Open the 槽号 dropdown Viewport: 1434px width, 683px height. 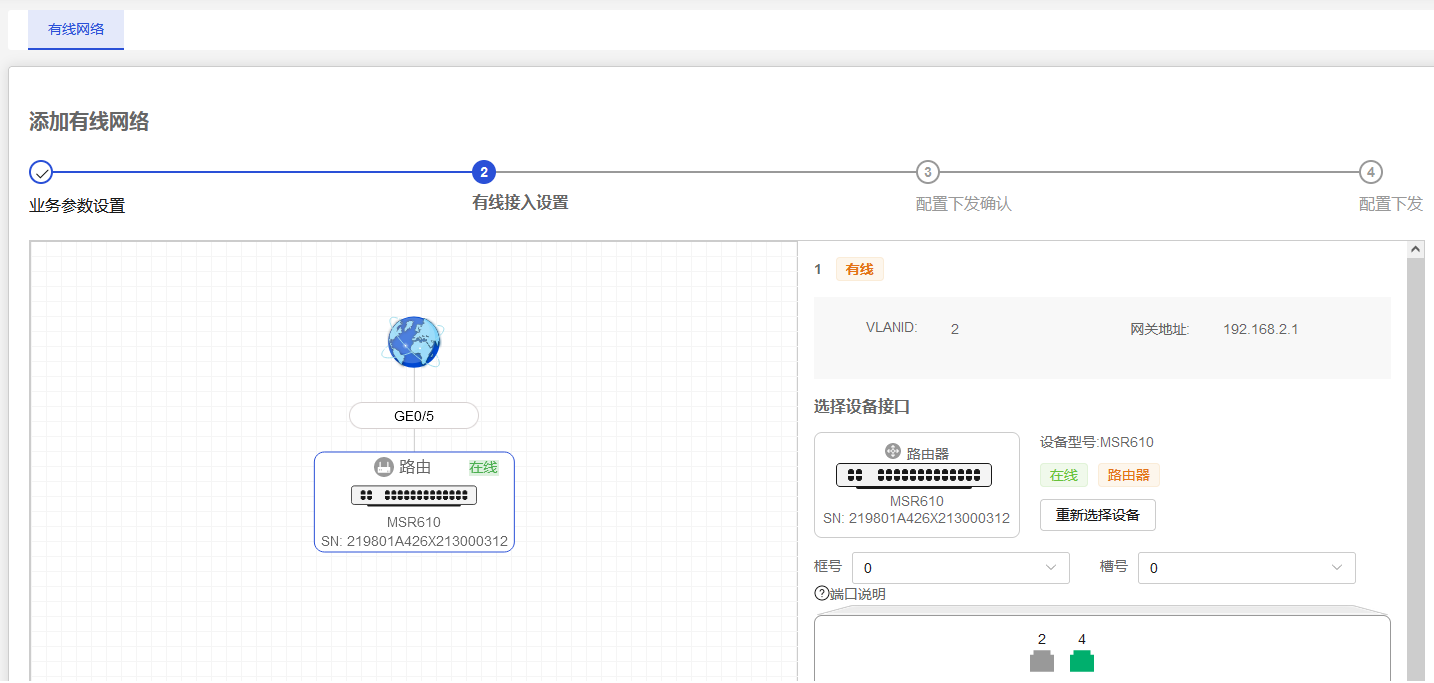click(x=1246, y=568)
